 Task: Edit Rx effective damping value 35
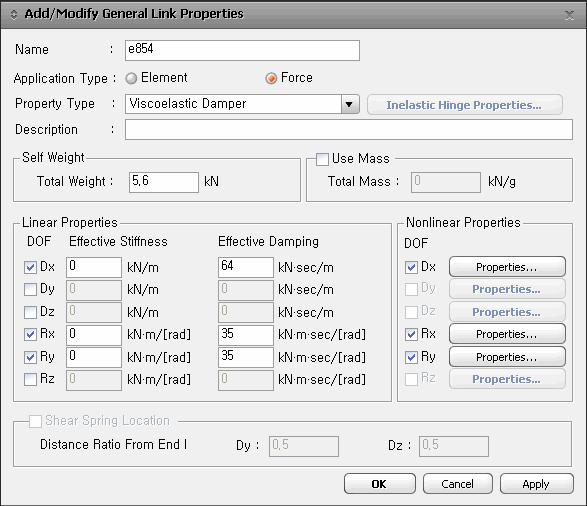pos(246,335)
